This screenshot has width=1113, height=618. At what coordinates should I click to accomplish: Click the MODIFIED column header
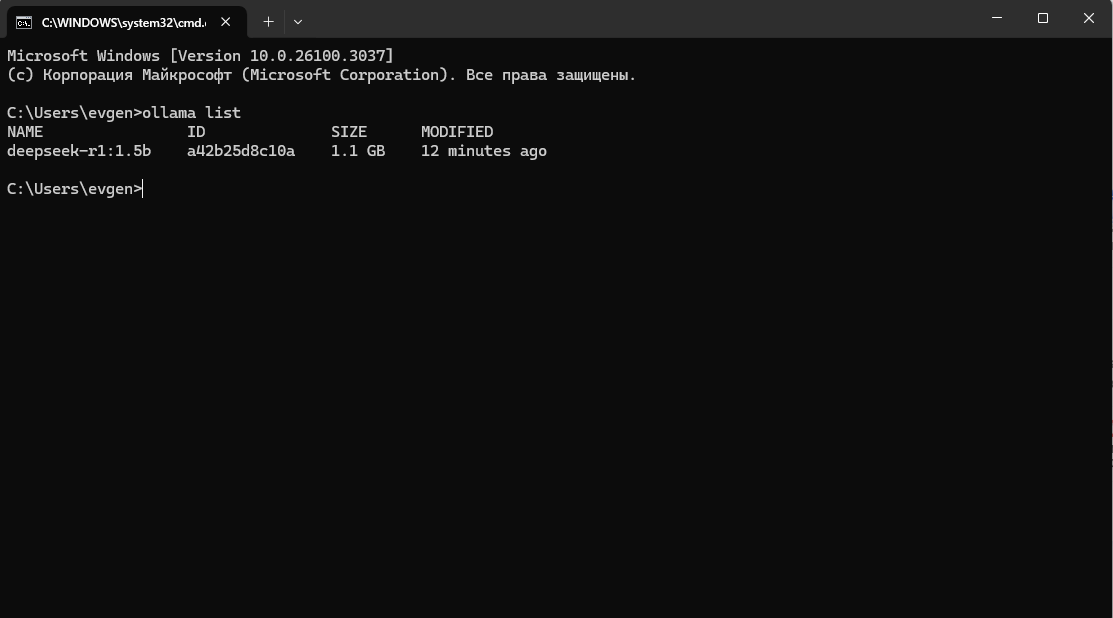point(456,132)
